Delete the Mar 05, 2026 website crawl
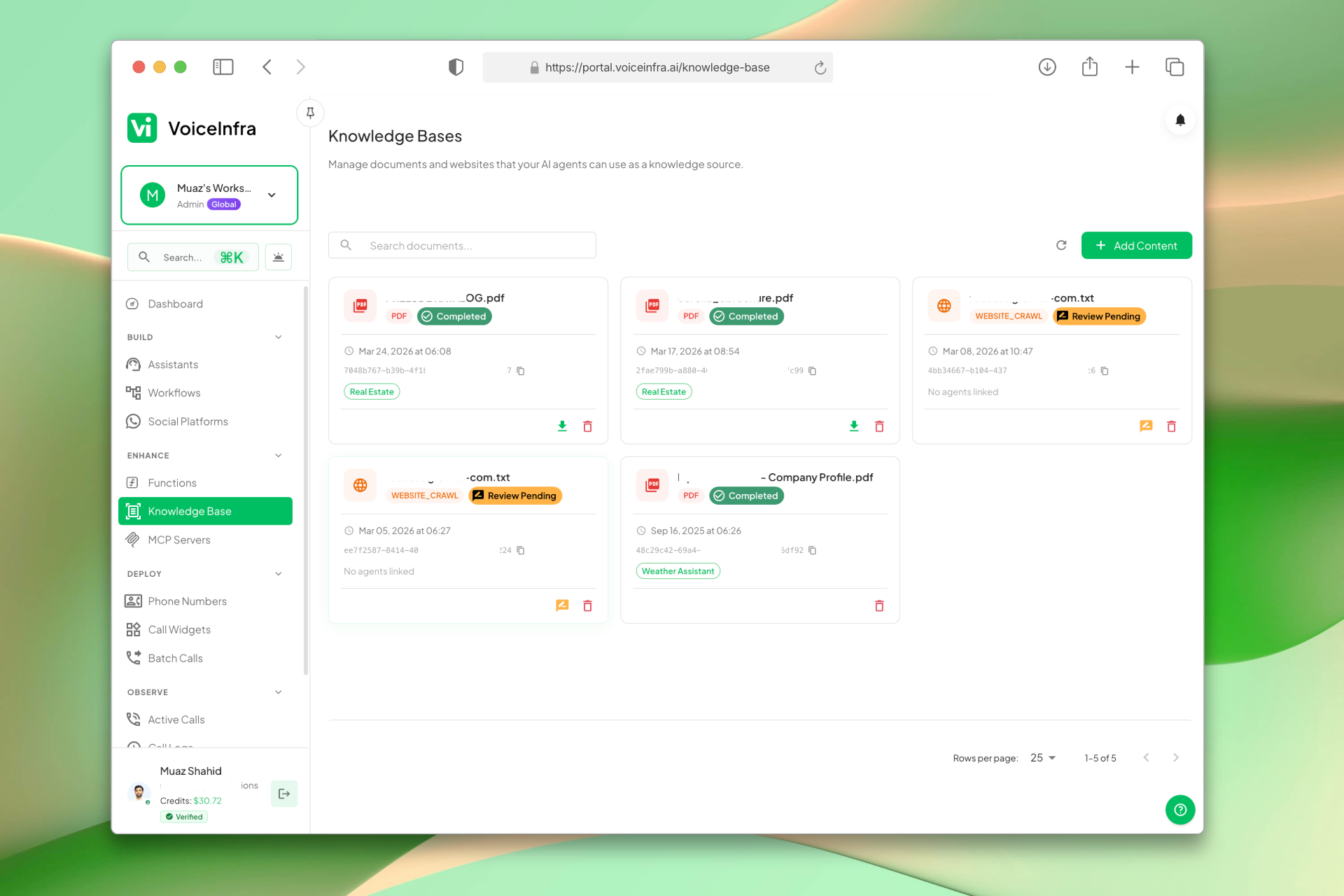Image resolution: width=1344 pixels, height=896 pixels. pos(587,605)
